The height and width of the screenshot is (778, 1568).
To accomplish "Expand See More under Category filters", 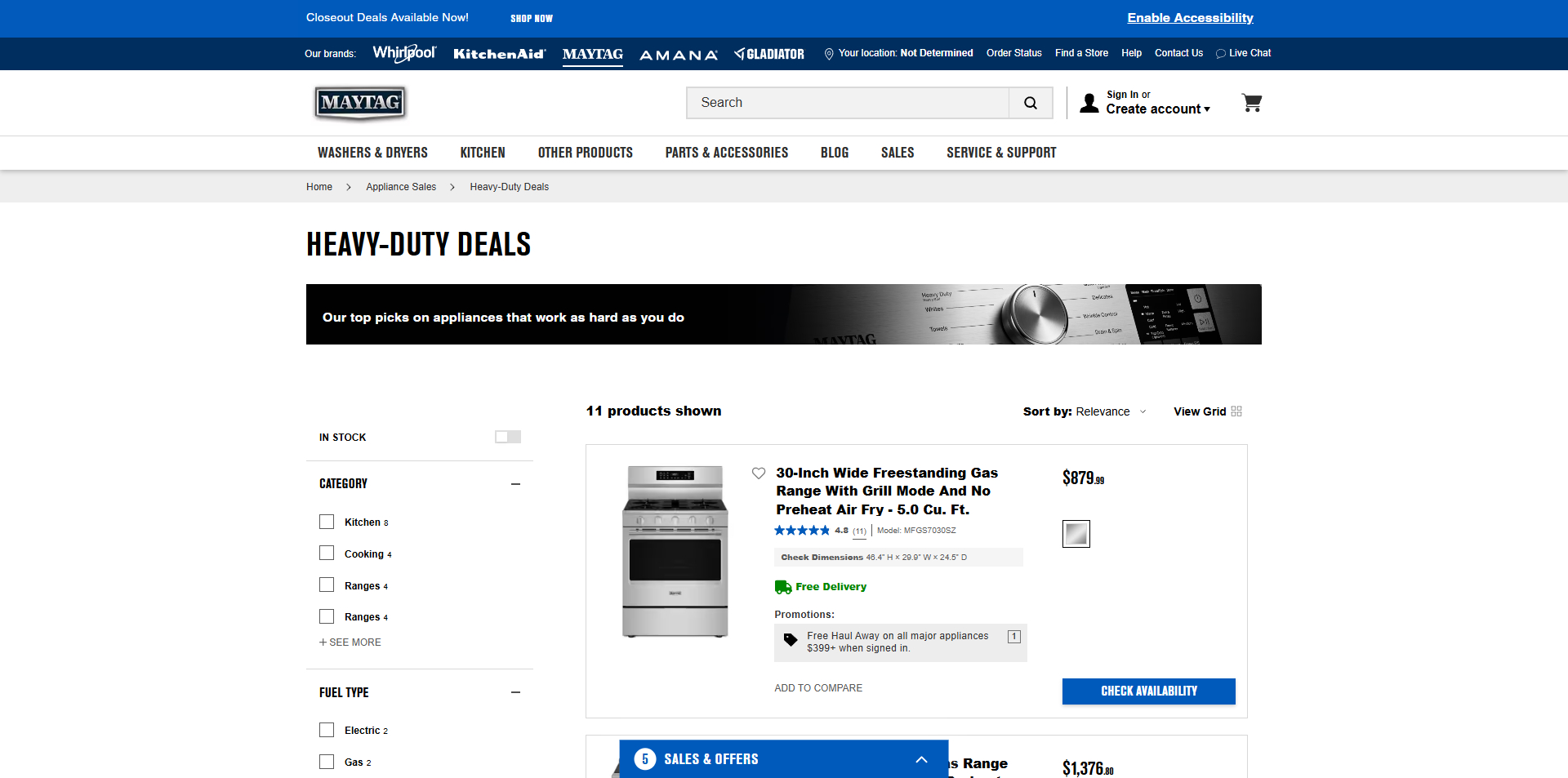I will [x=350, y=642].
